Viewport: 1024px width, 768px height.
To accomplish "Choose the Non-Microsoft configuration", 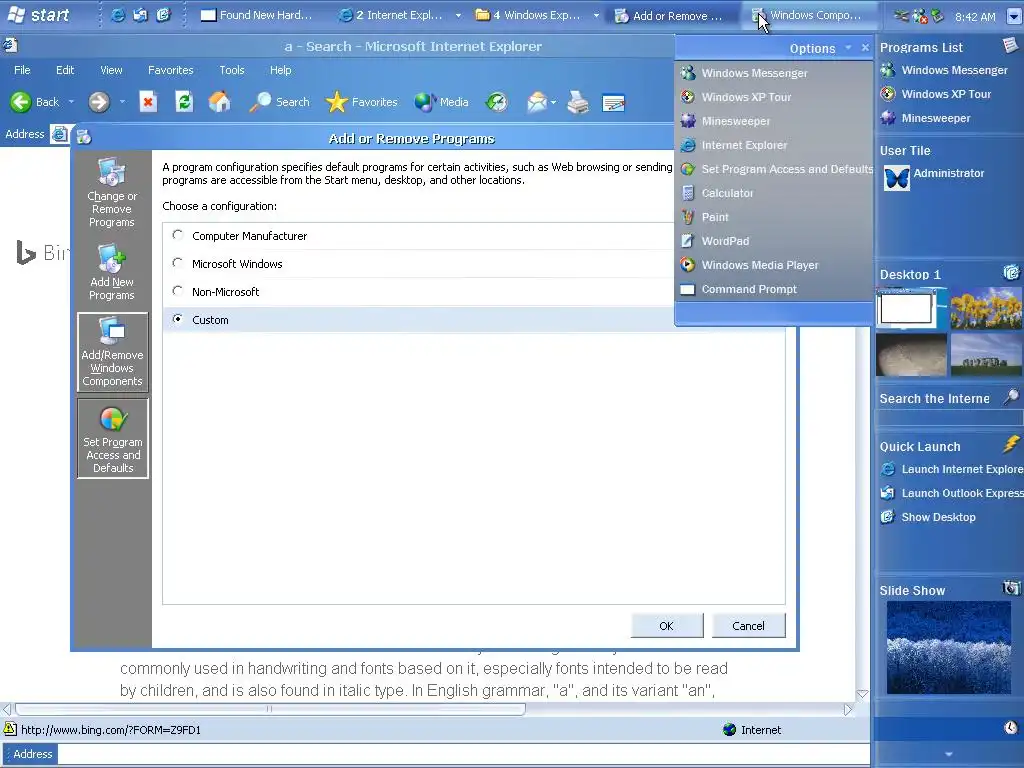I will 178,291.
